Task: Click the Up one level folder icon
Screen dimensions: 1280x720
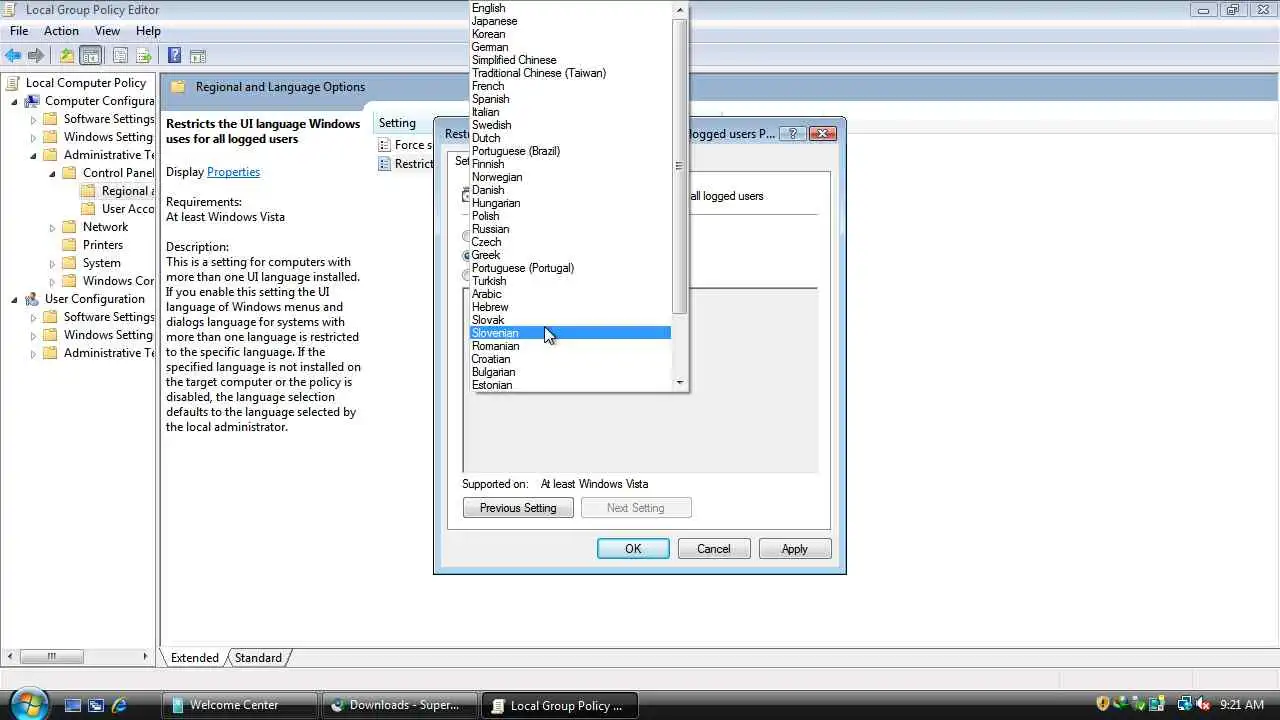Action: click(66, 56)
